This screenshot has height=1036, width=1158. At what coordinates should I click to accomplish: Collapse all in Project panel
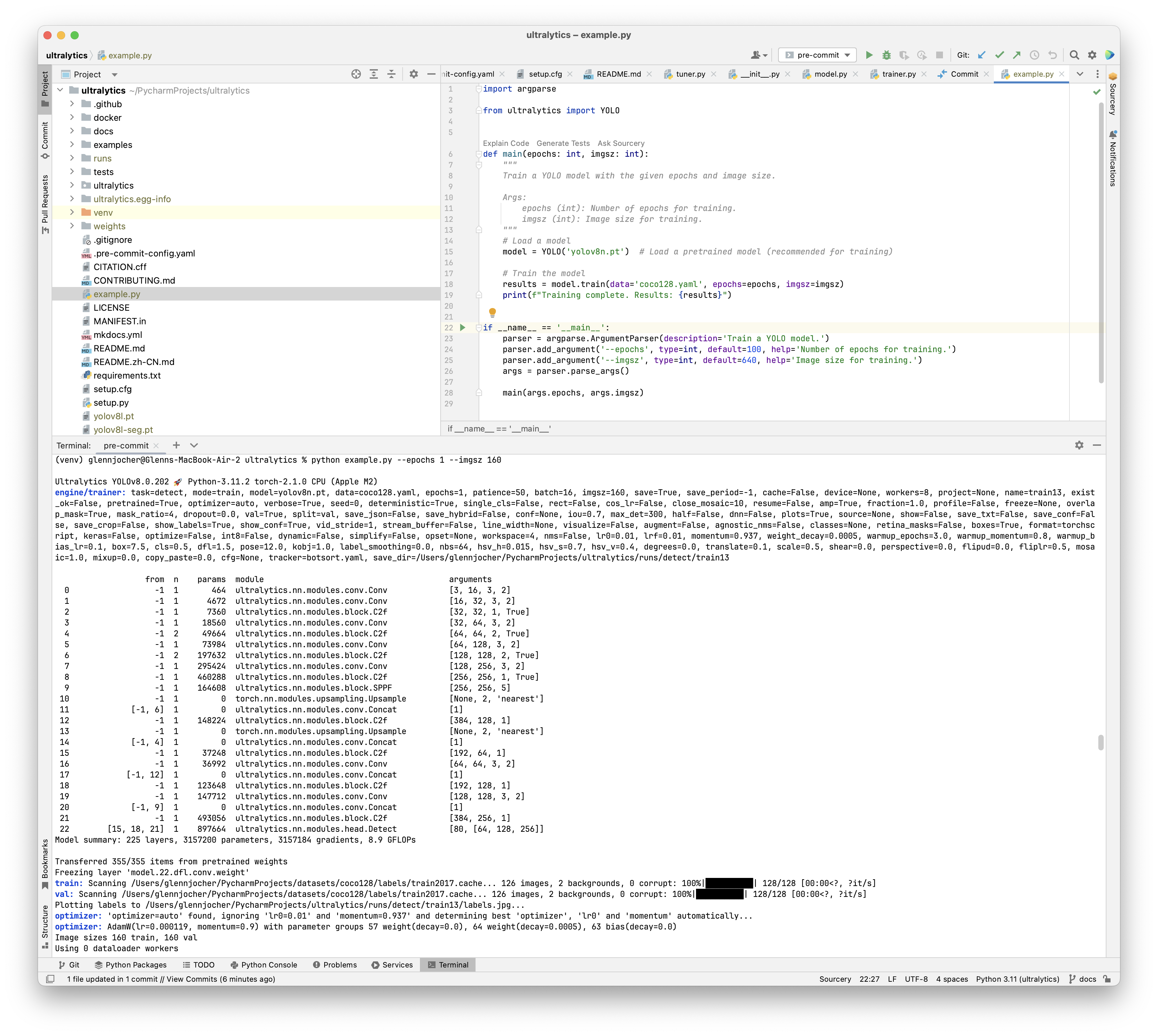tap(391, 74)
